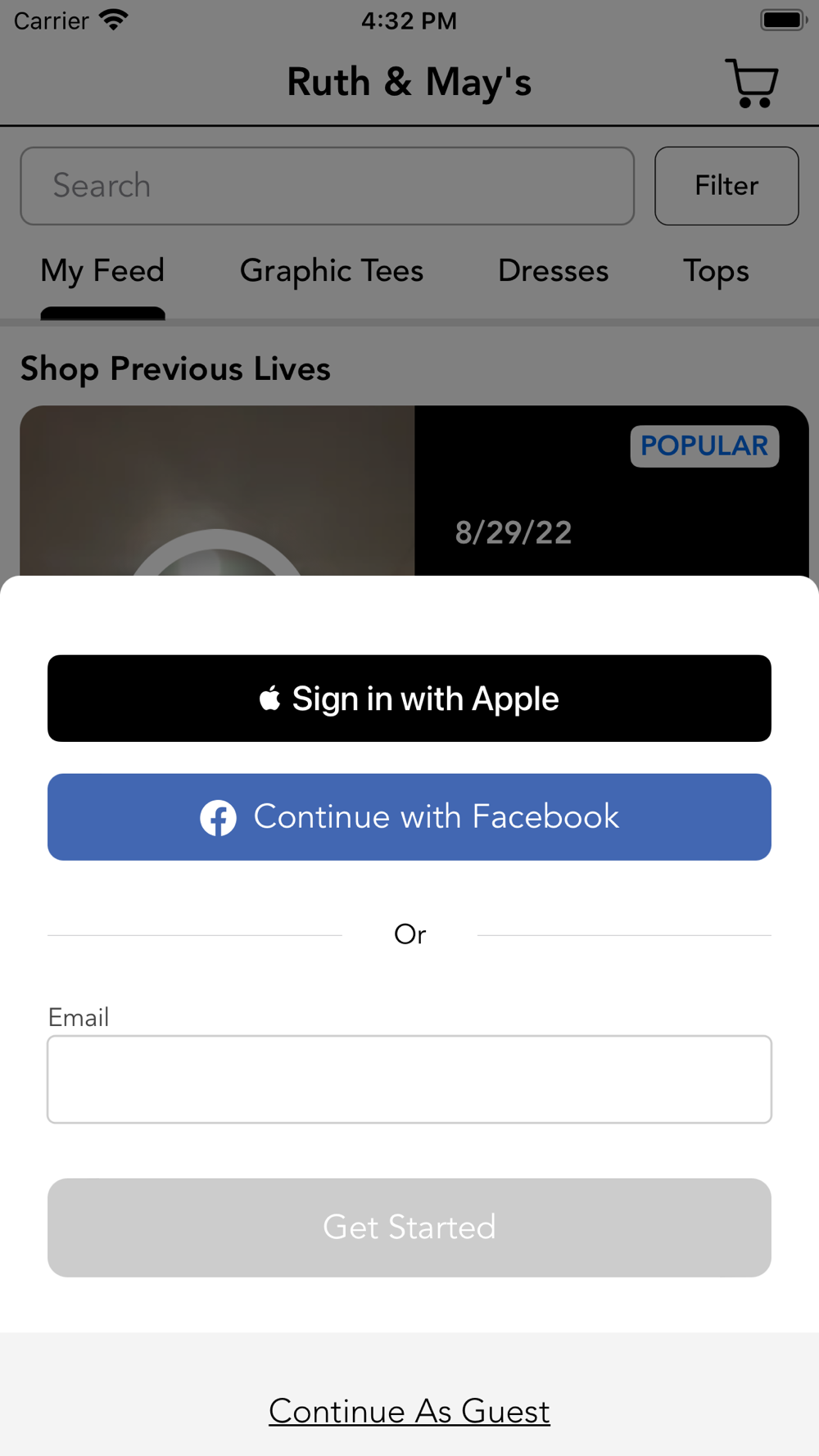Image resolution: width=819 pixels, height=1456 pixels.
Task: Switch to the Dresses tab
Action: (554, 271)
